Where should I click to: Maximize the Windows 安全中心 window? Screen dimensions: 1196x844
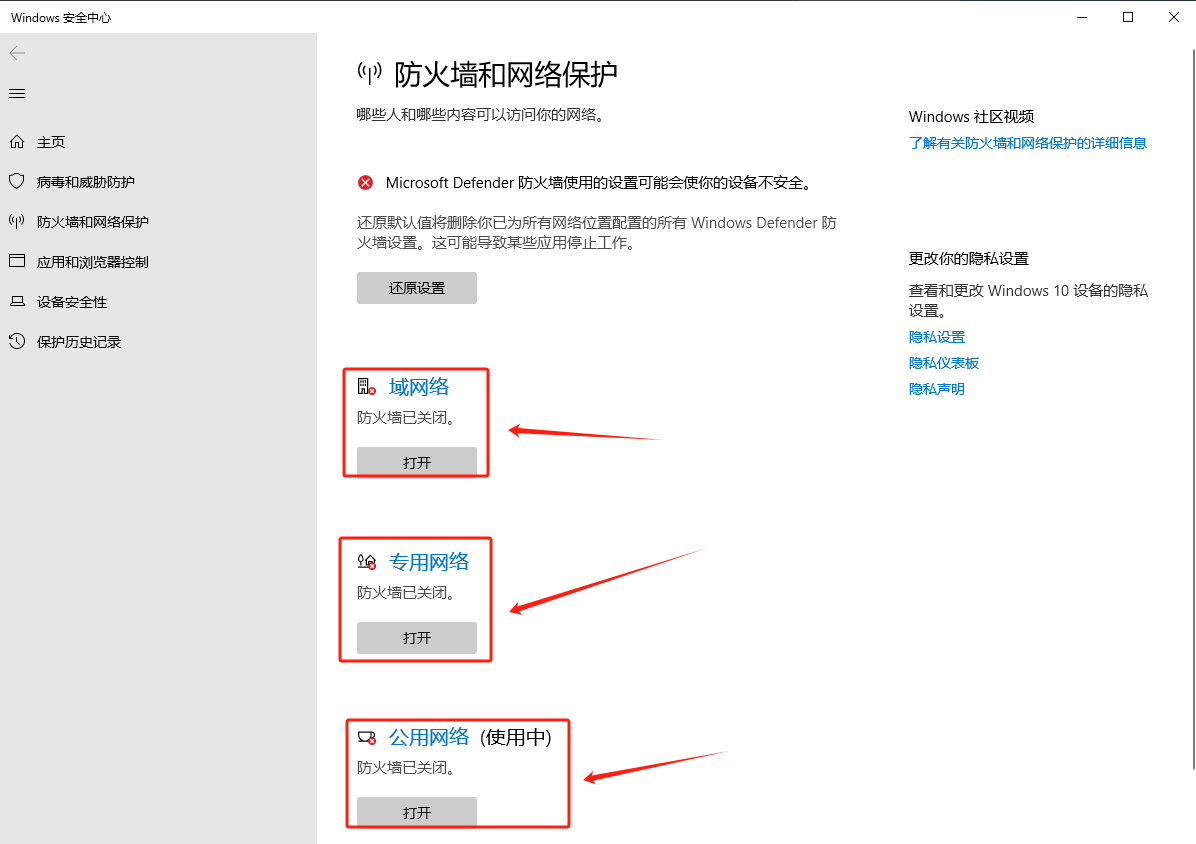[x=1127, y=17]
